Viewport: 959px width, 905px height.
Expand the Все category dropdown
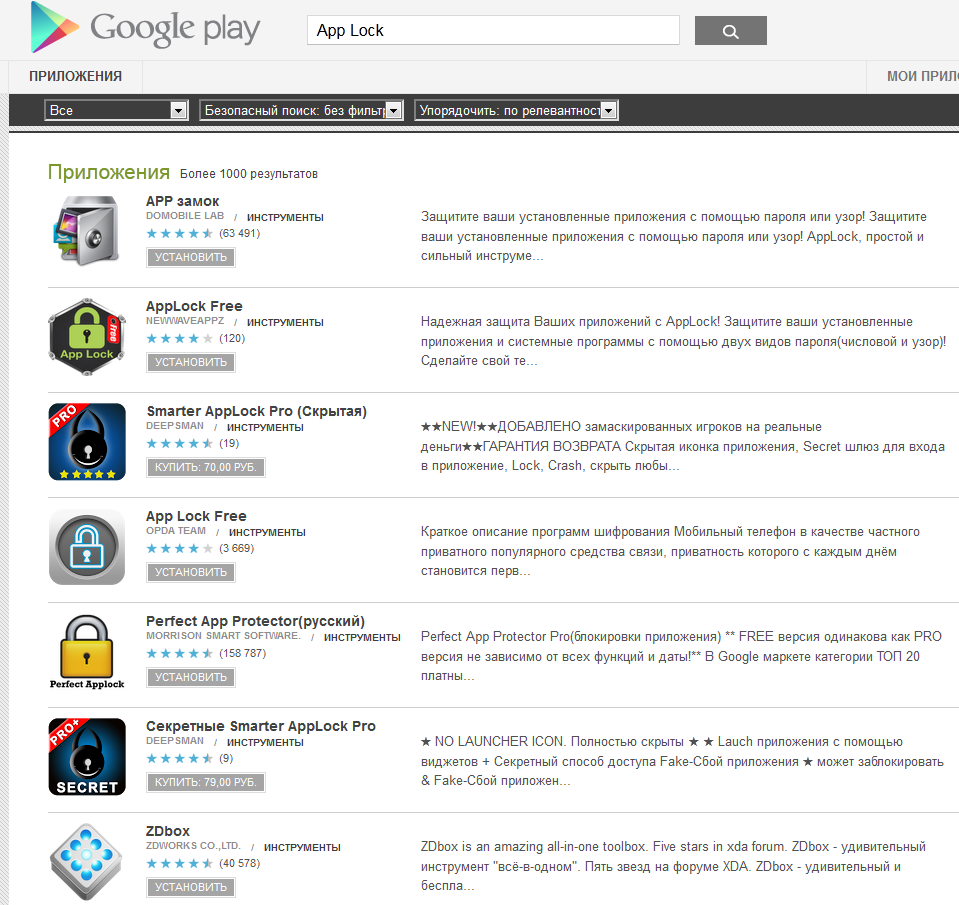tap(116, 110)
